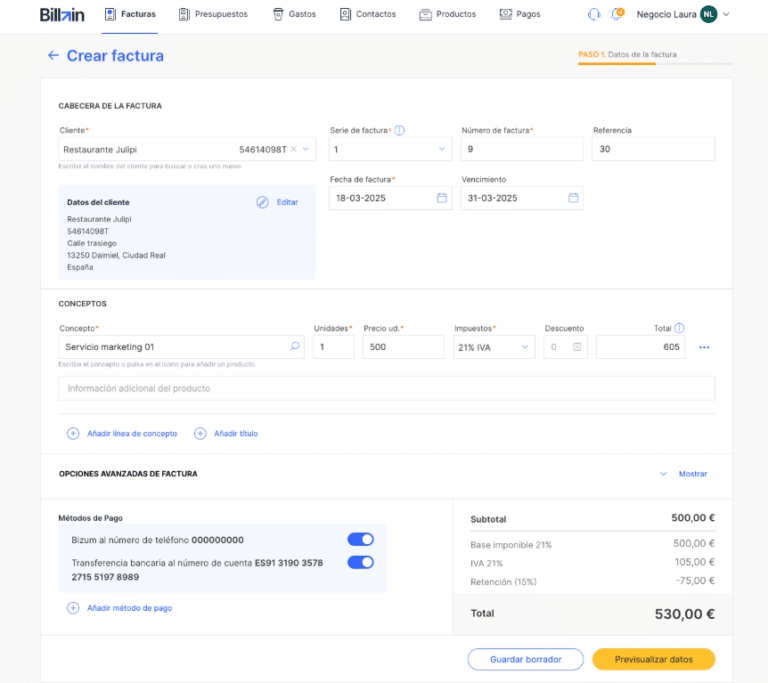Open the Vencimiento calendar picker
Image resolution: width=768 pixels, height=683 pixels.
573,198
